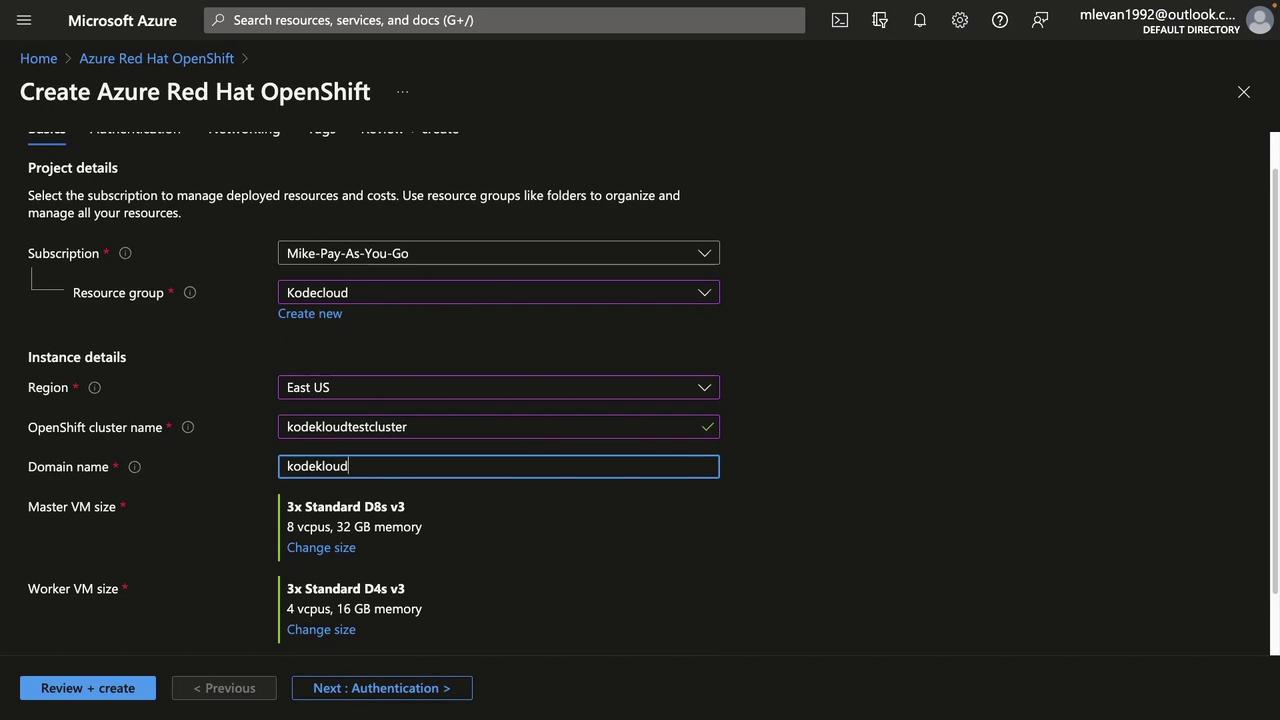Open the Help question mark icon
The image size is (1280, 720).
click(1000, 20)
